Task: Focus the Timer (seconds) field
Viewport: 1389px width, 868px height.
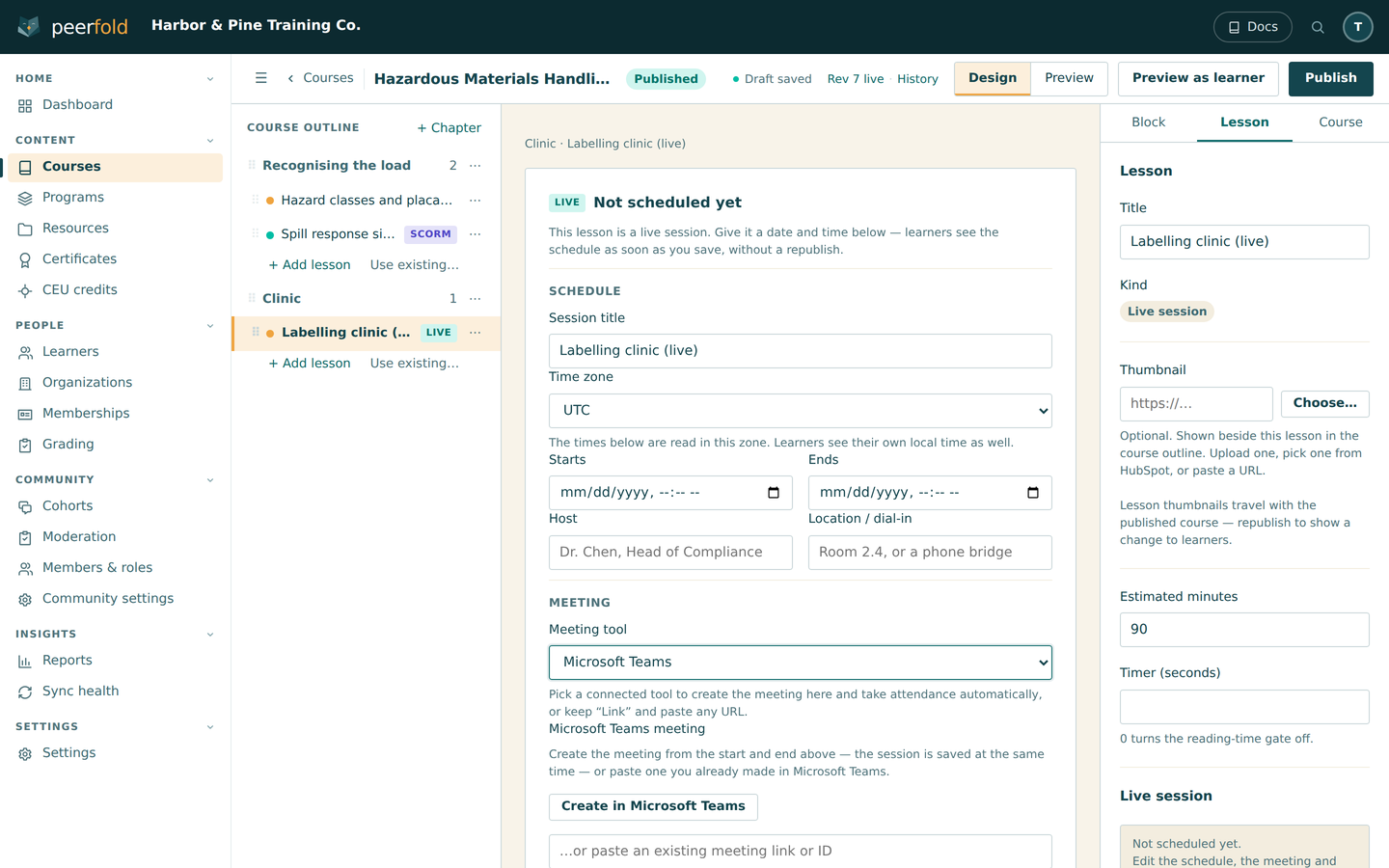Action: click(x=1244, y=707)
